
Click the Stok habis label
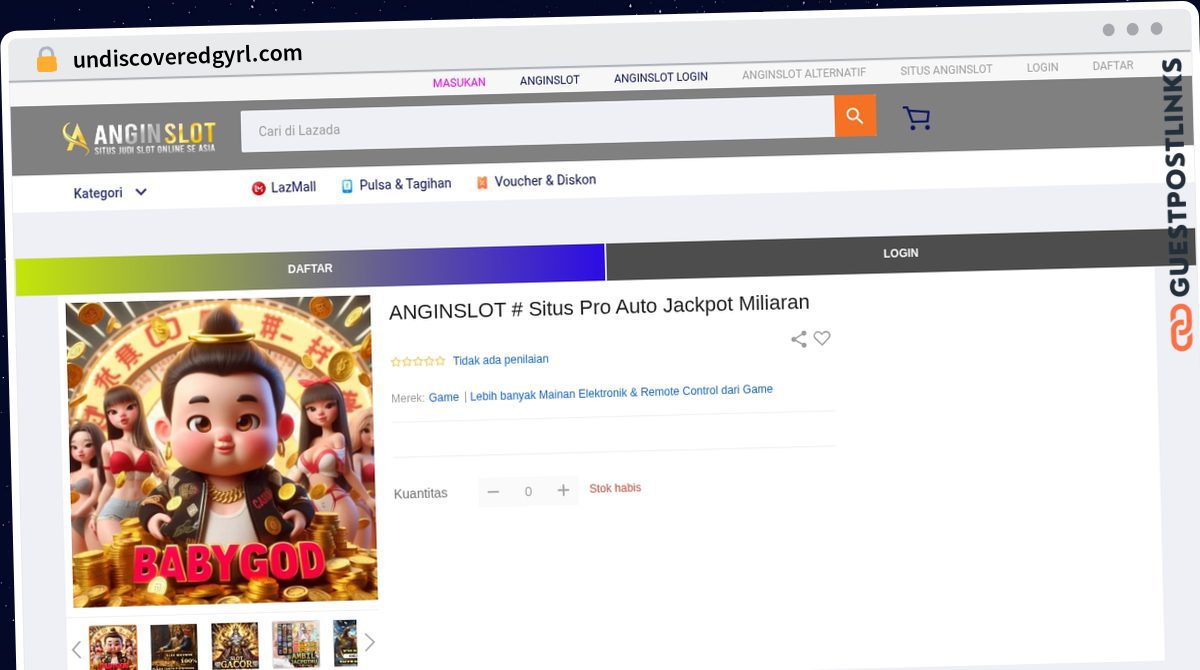tap(615, 488)
